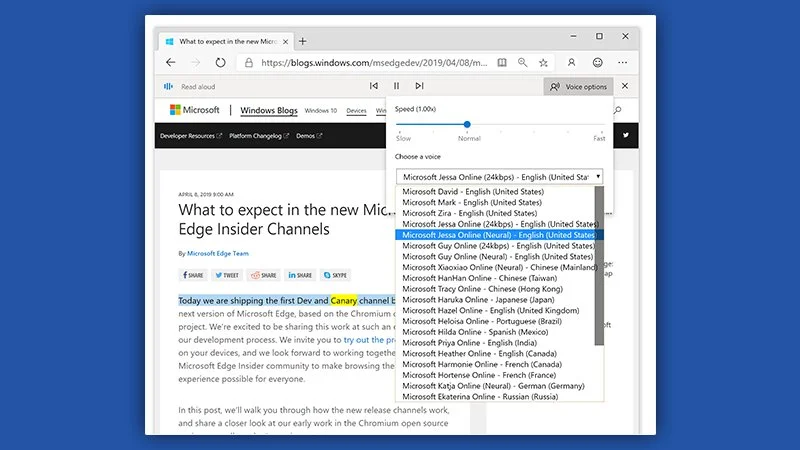800x450 pixels.
Task: Select Haruka Online Japanese voice
Action: click(495, 299)
